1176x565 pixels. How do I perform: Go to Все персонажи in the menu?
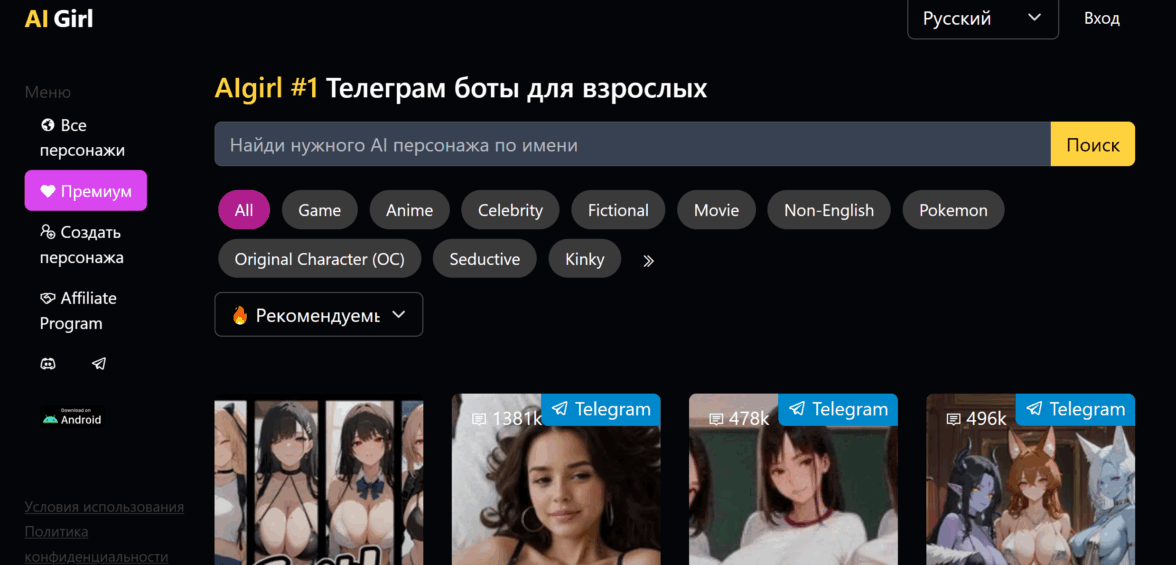pos(82,138)
